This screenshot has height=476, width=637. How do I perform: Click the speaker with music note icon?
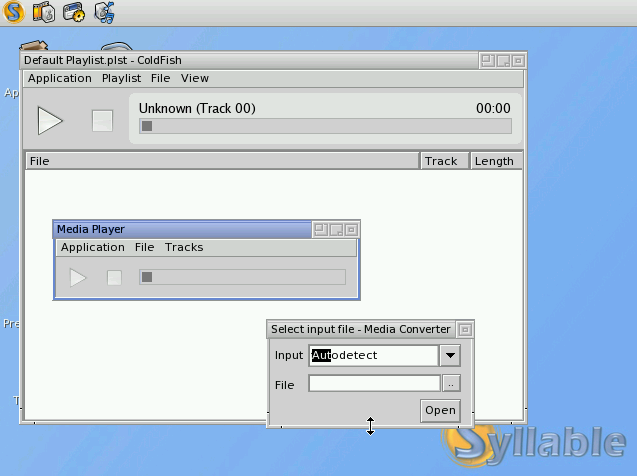click(x=104, y=12)
